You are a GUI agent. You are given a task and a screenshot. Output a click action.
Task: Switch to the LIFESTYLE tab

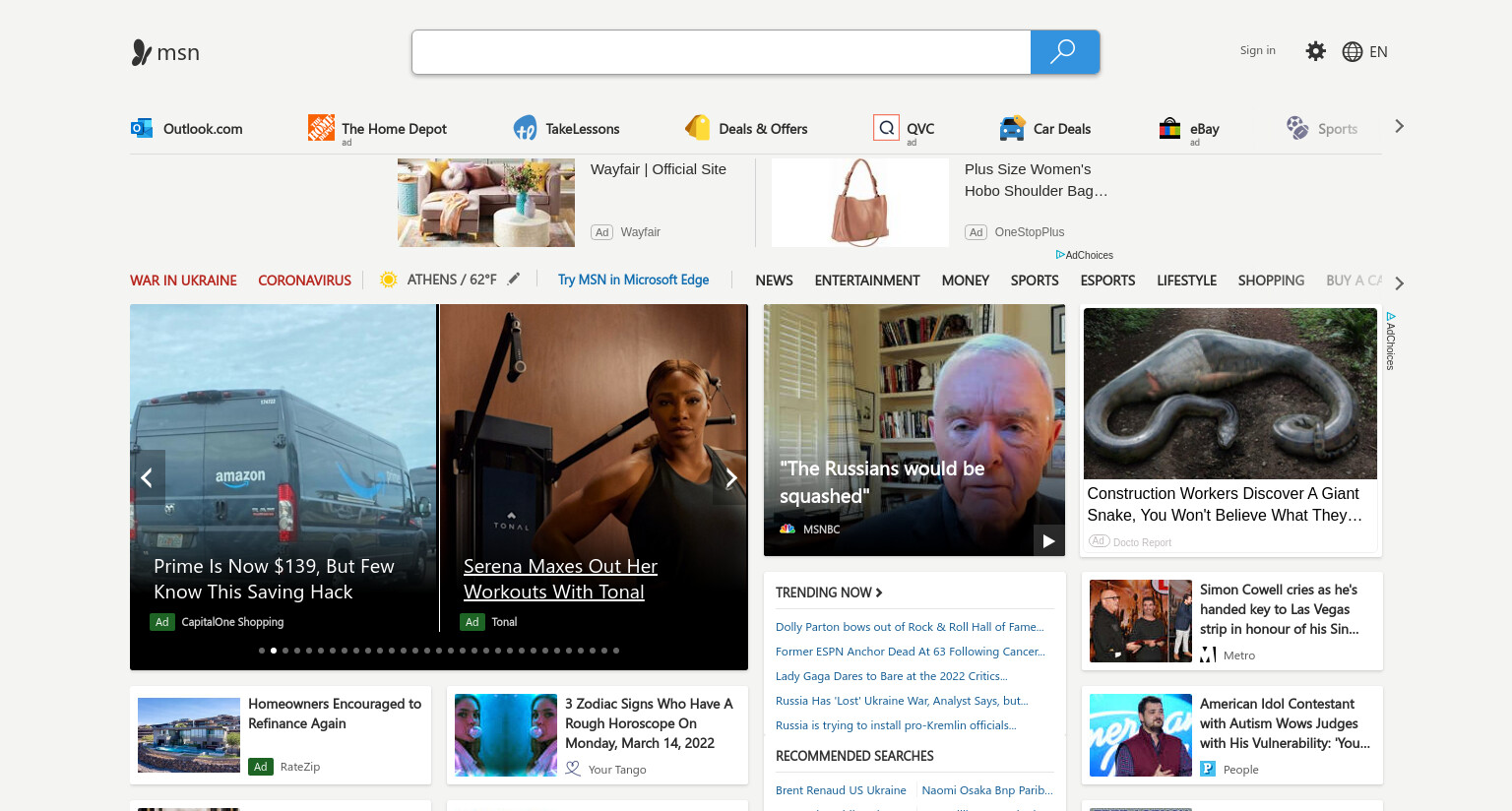[x=1186, y=281]
